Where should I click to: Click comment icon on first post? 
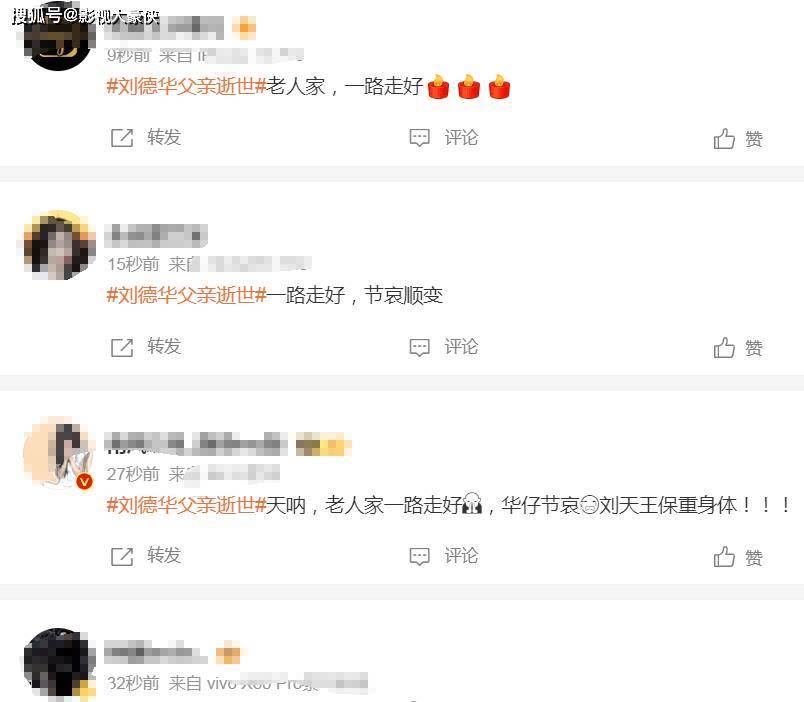click(x=419, y=138)
